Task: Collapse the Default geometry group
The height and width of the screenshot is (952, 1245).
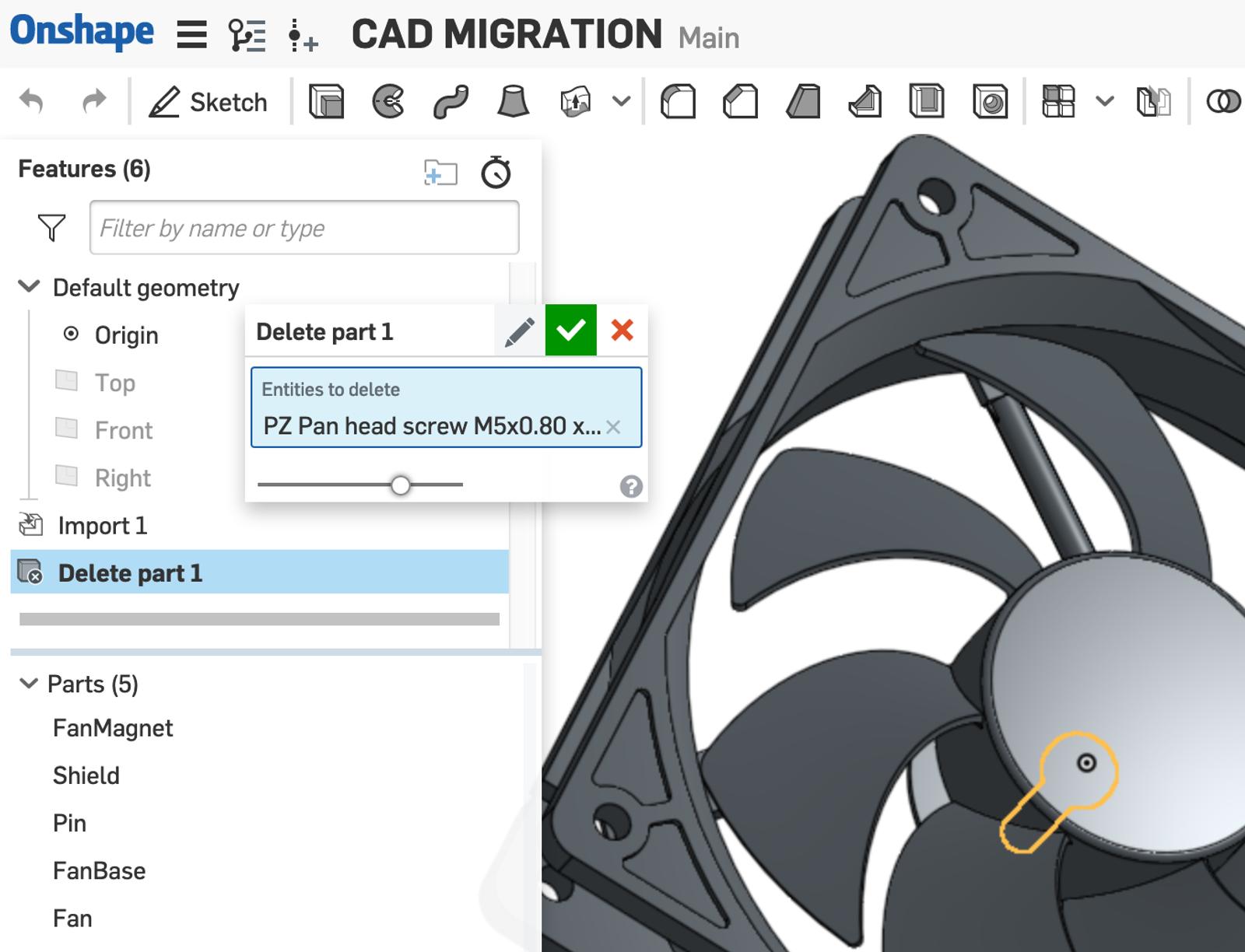Action: click(x=29, y=287)
